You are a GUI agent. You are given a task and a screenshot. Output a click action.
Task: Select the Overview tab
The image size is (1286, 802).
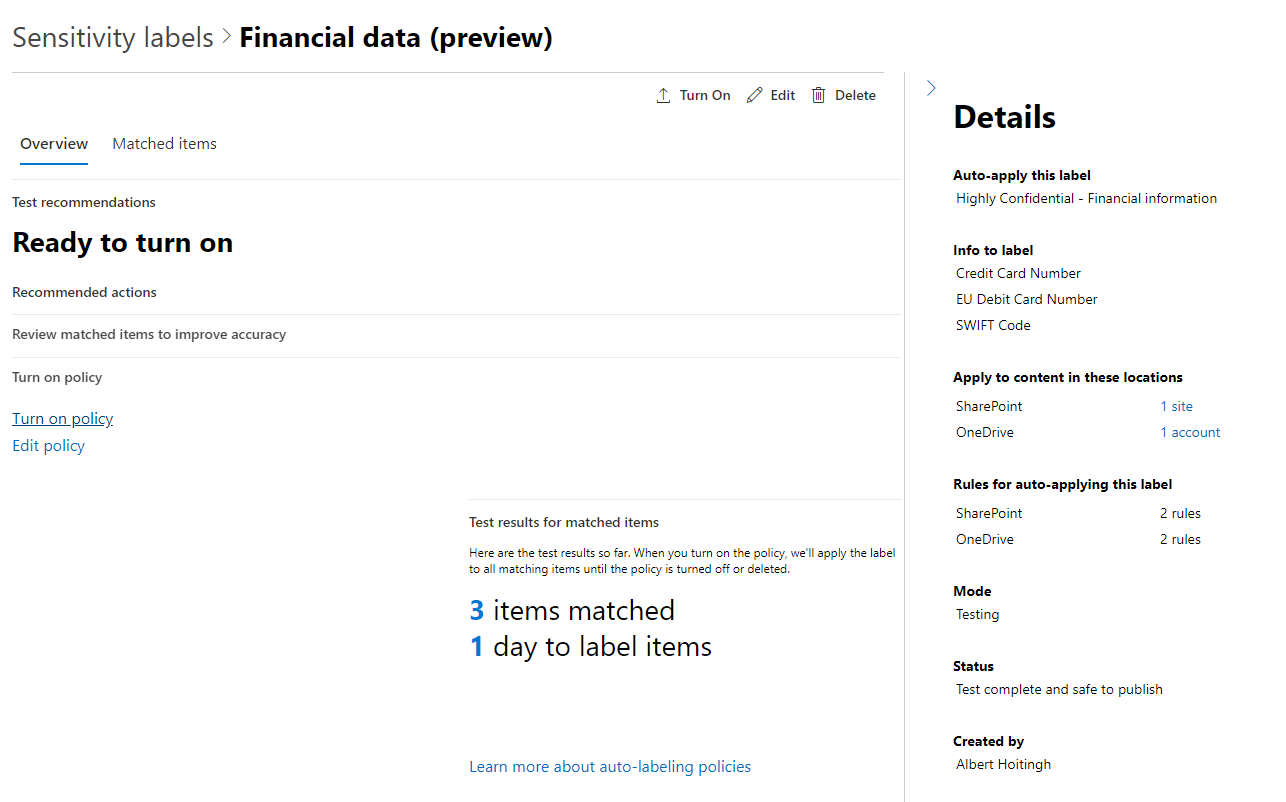54,144
